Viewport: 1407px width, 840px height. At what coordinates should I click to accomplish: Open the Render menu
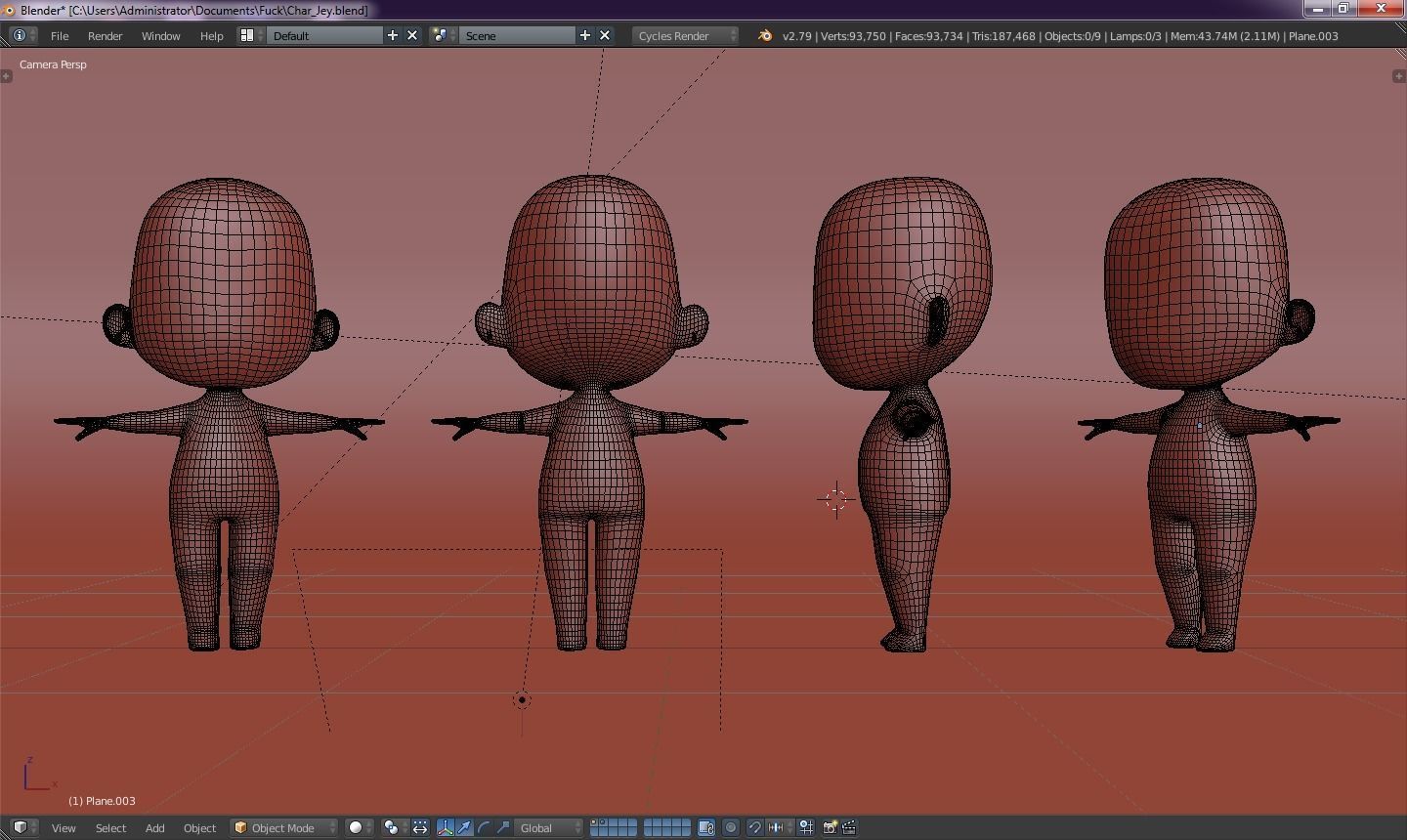(105, 35)
